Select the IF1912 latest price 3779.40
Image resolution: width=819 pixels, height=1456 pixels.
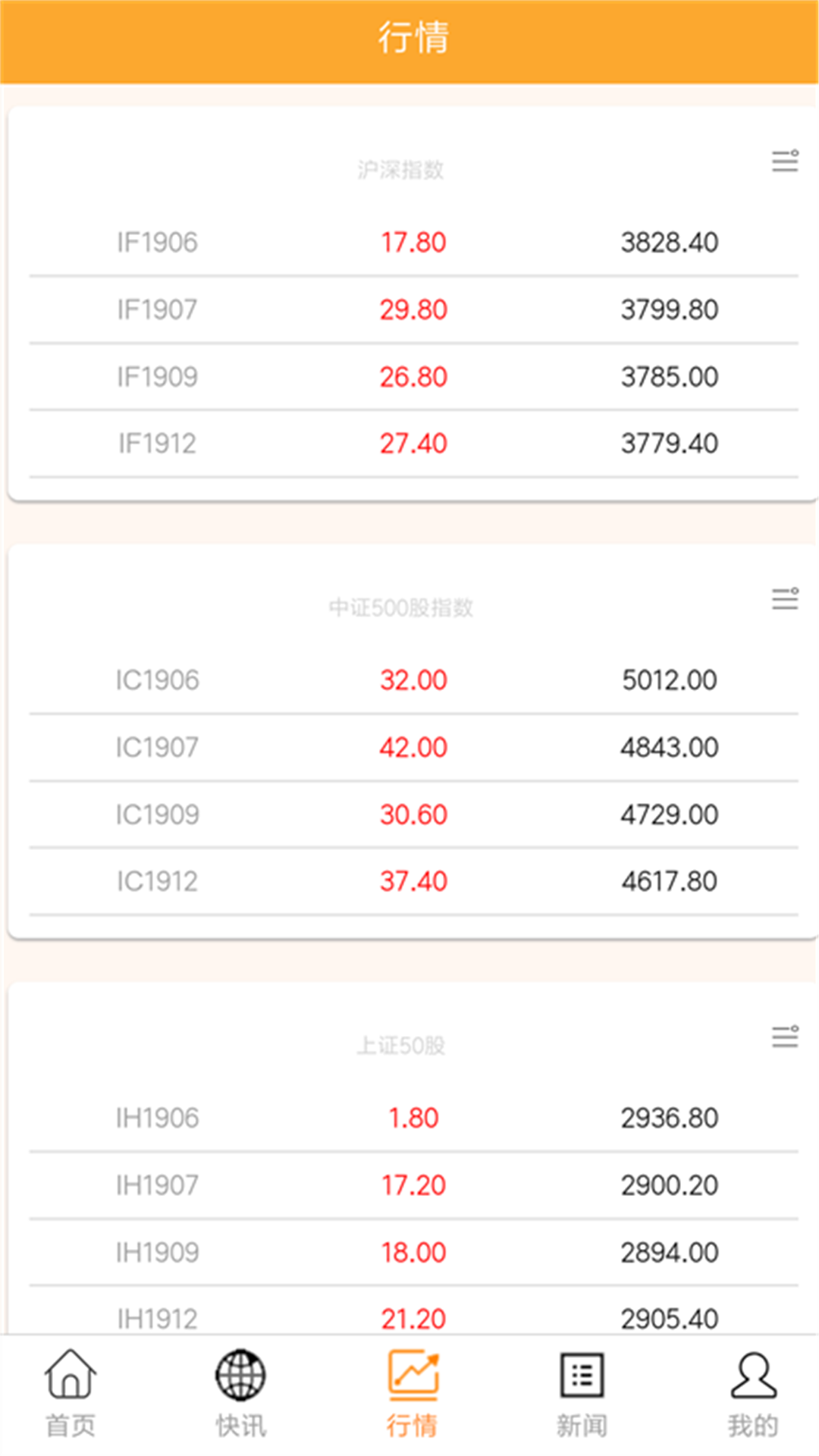coord(669,444)
